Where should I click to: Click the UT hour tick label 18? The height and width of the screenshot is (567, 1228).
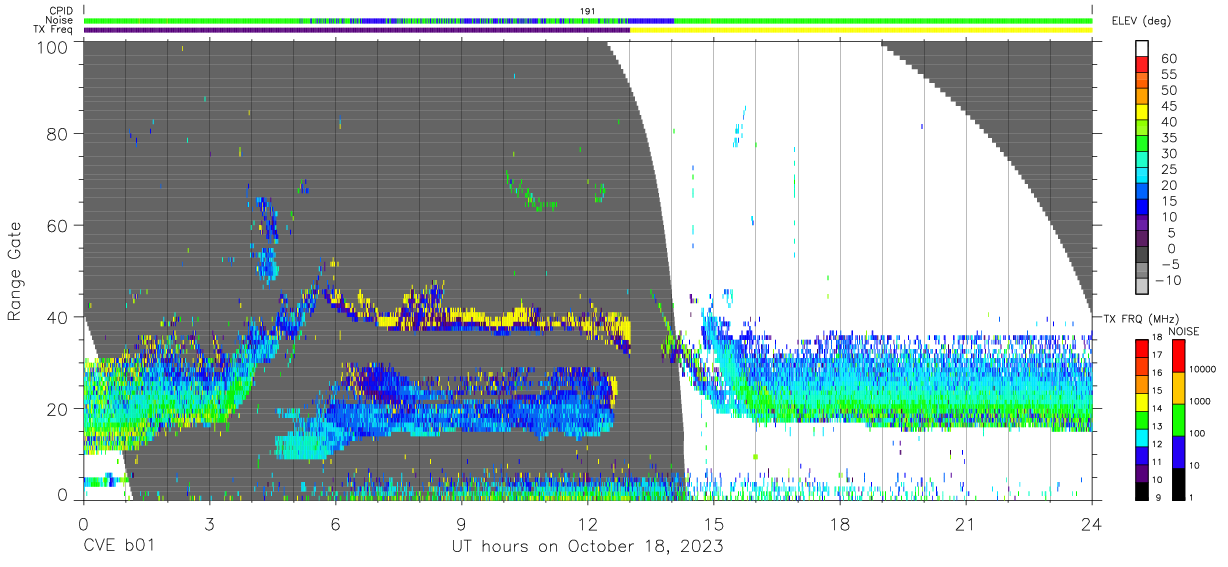[x=840, y=524]
